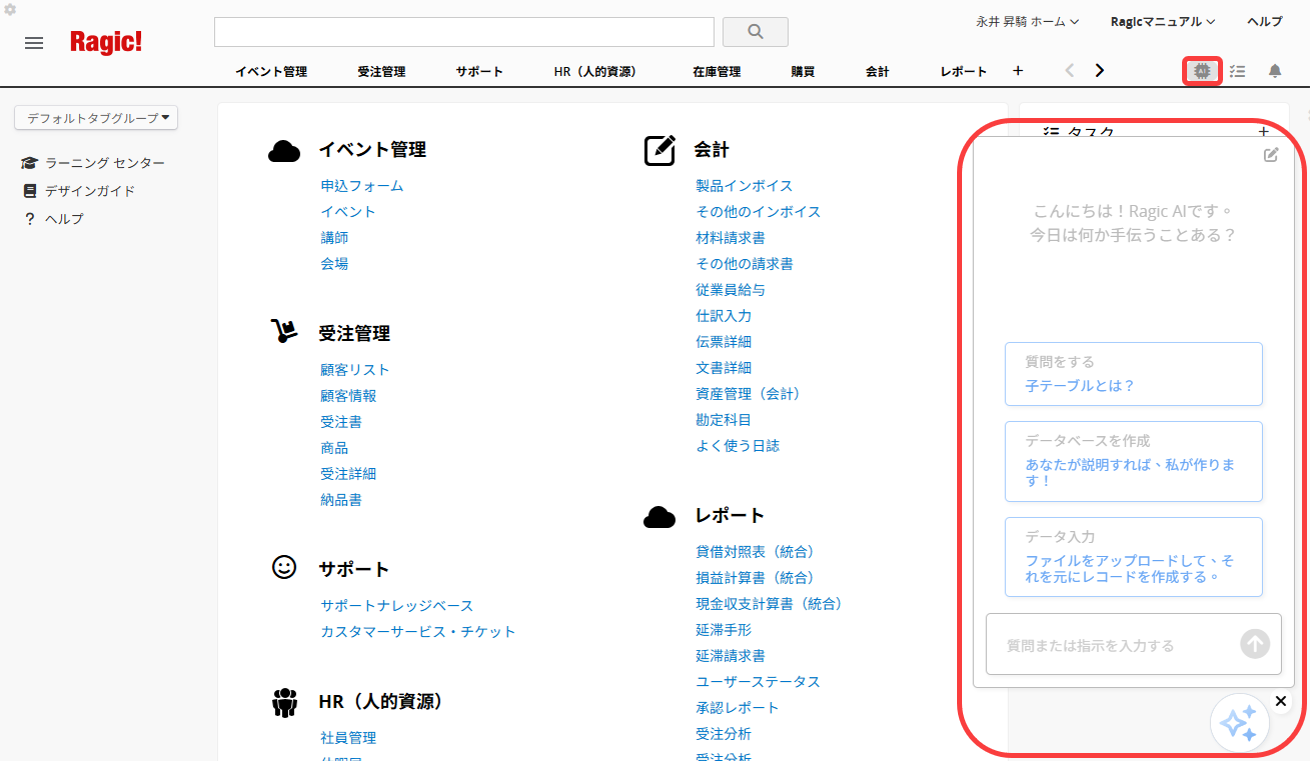Expand the デフォルトタブグループ dropdown

coord(96,118)
